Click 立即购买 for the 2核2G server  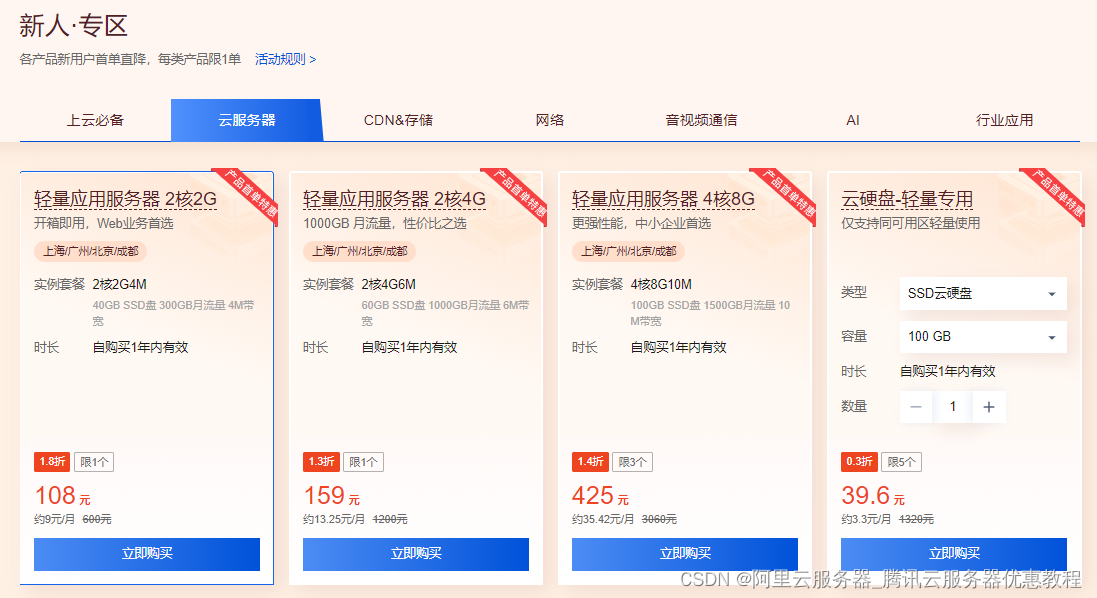coord(147,554)
